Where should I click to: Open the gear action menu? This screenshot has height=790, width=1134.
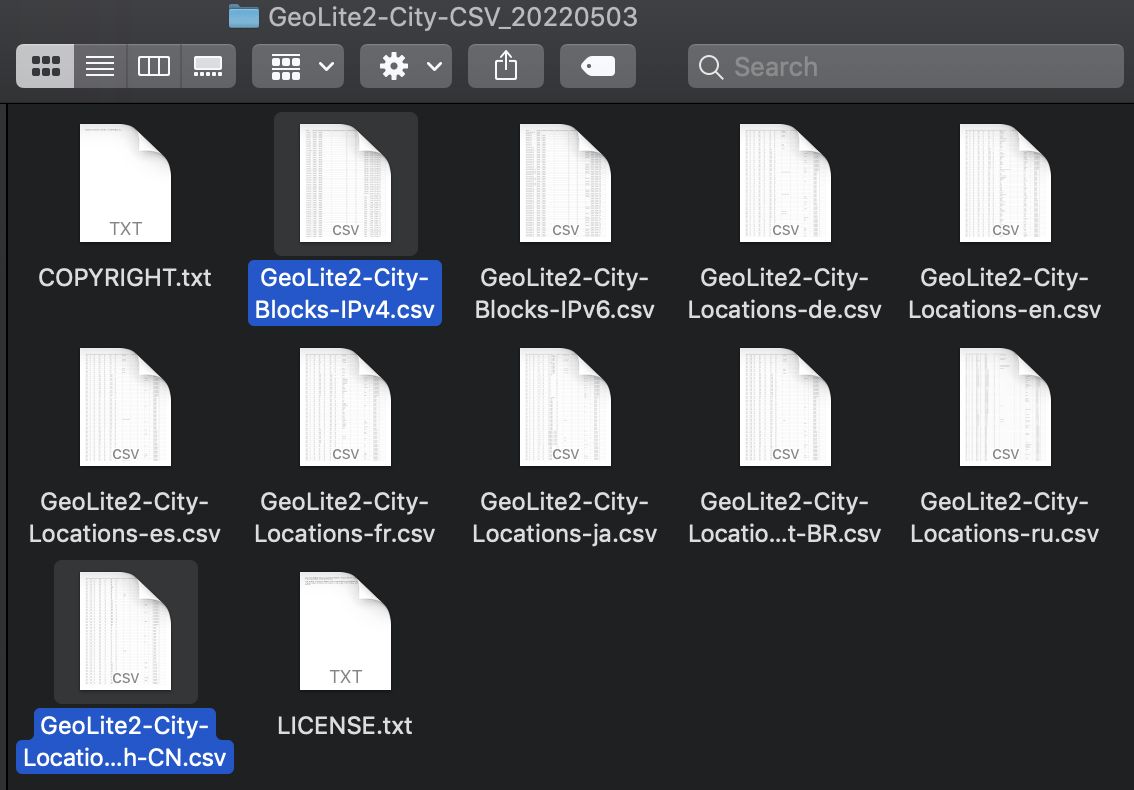406,66
